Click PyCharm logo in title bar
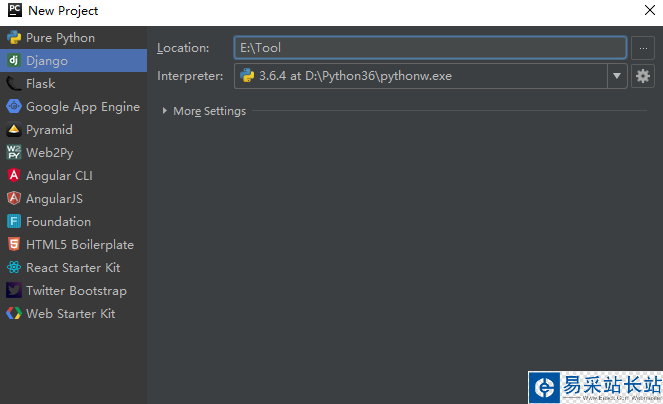 pos(15,10)
